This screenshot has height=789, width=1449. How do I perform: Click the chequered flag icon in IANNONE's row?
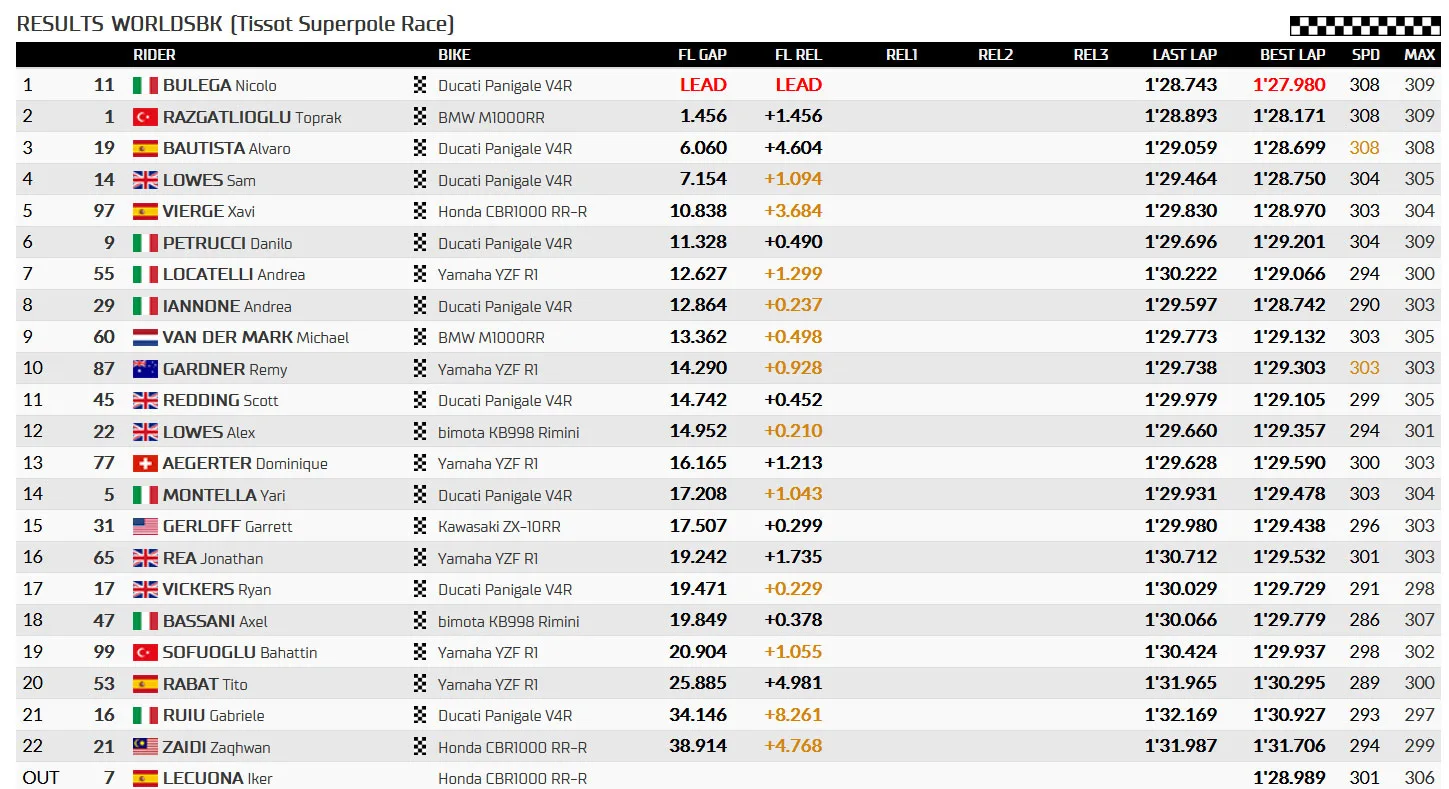pos(420,306)
